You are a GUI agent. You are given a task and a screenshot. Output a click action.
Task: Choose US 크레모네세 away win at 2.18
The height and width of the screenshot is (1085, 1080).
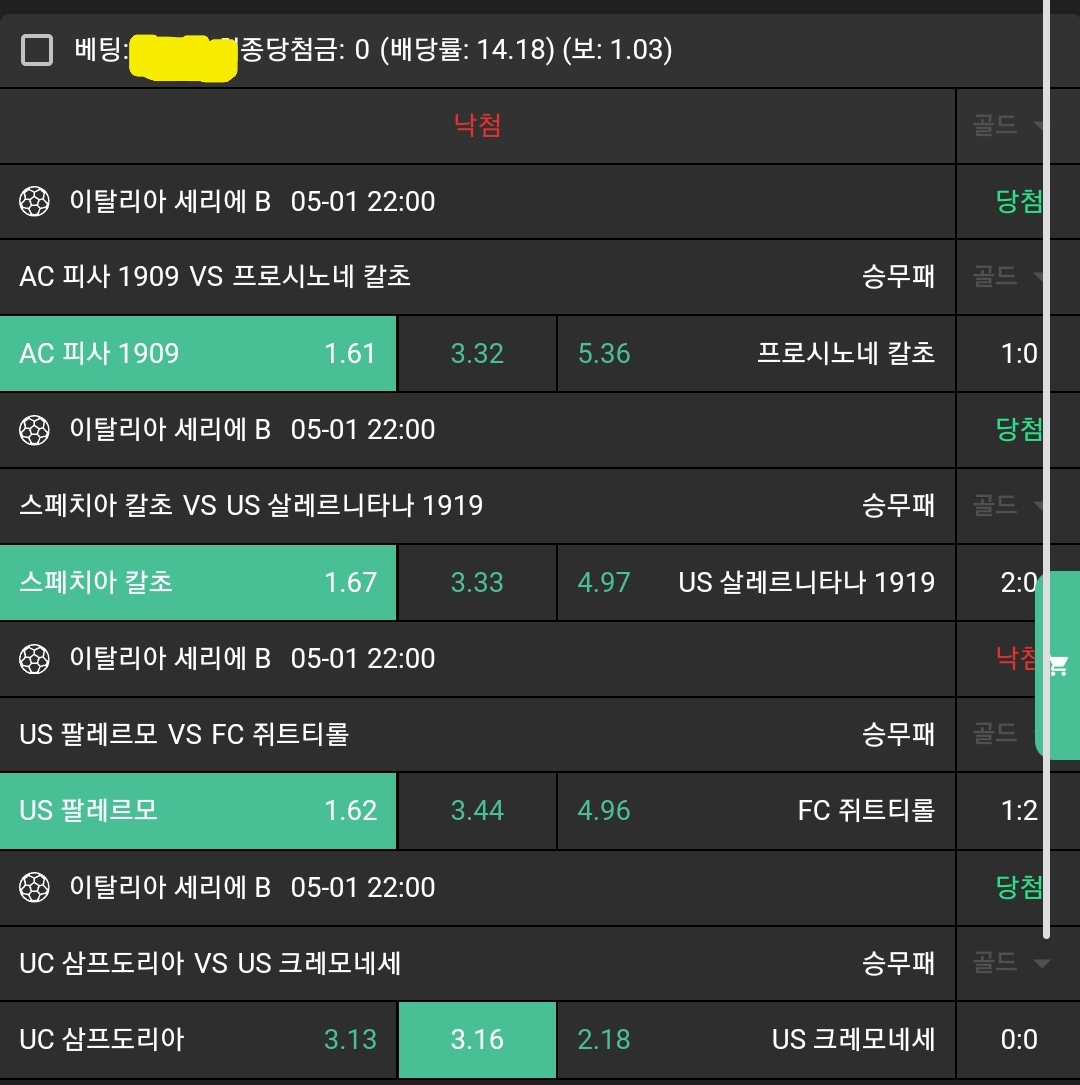(x=756, y=1040)
